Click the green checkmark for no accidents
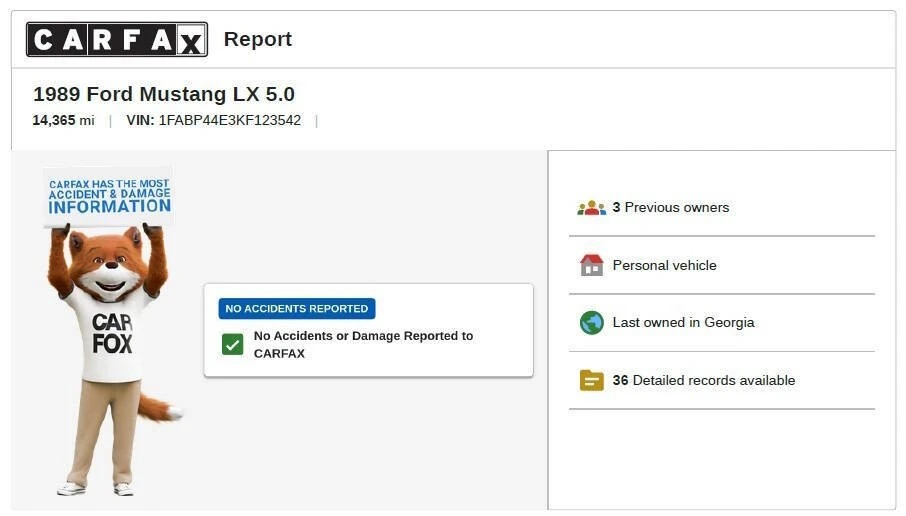This screenshot has height=516, width=906. coord(232,345)
